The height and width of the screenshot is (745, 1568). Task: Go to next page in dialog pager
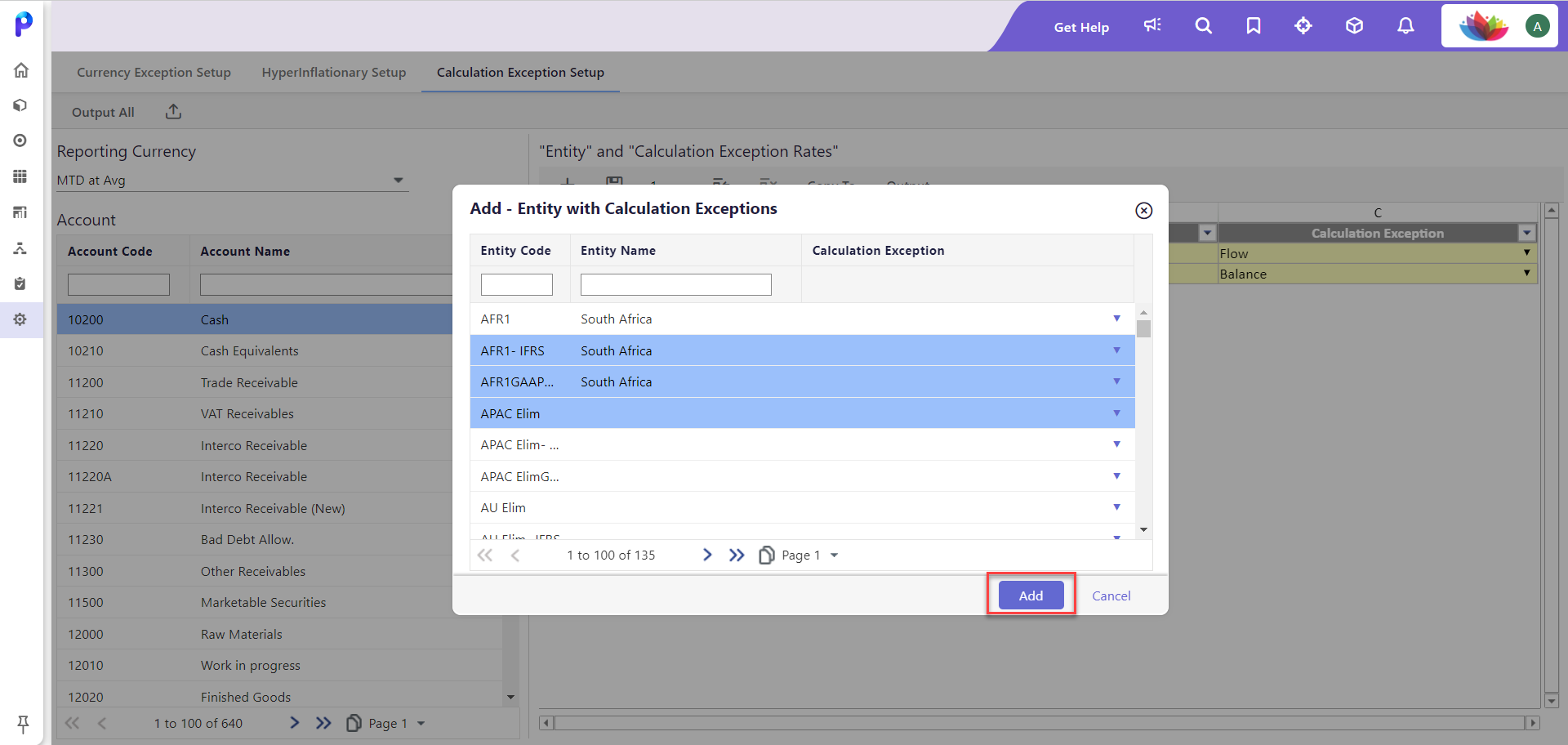click(x=707, y=555)
